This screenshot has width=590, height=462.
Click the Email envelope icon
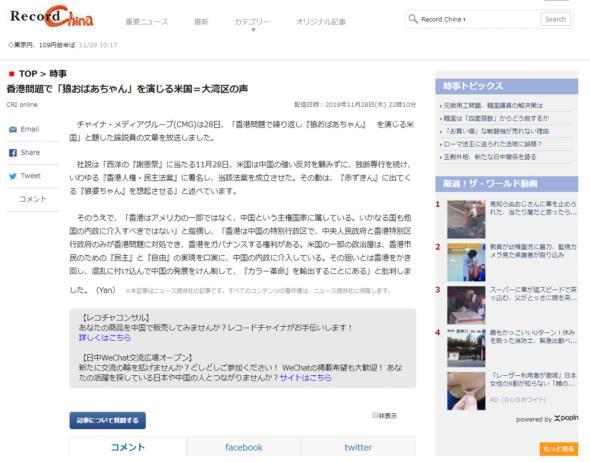coord(13,129)
